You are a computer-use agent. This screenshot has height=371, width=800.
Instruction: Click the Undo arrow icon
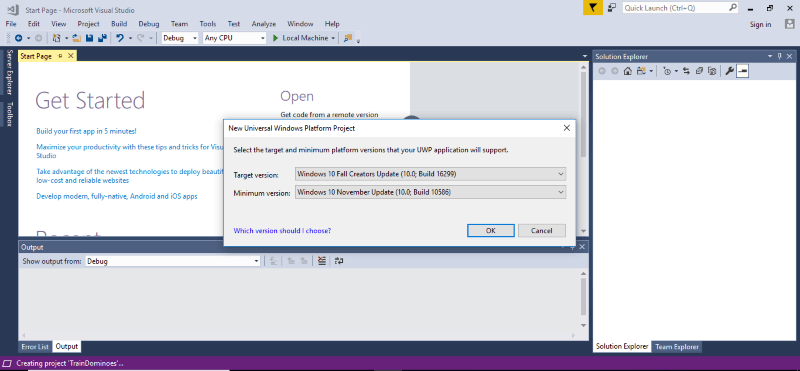click(120, 38)
